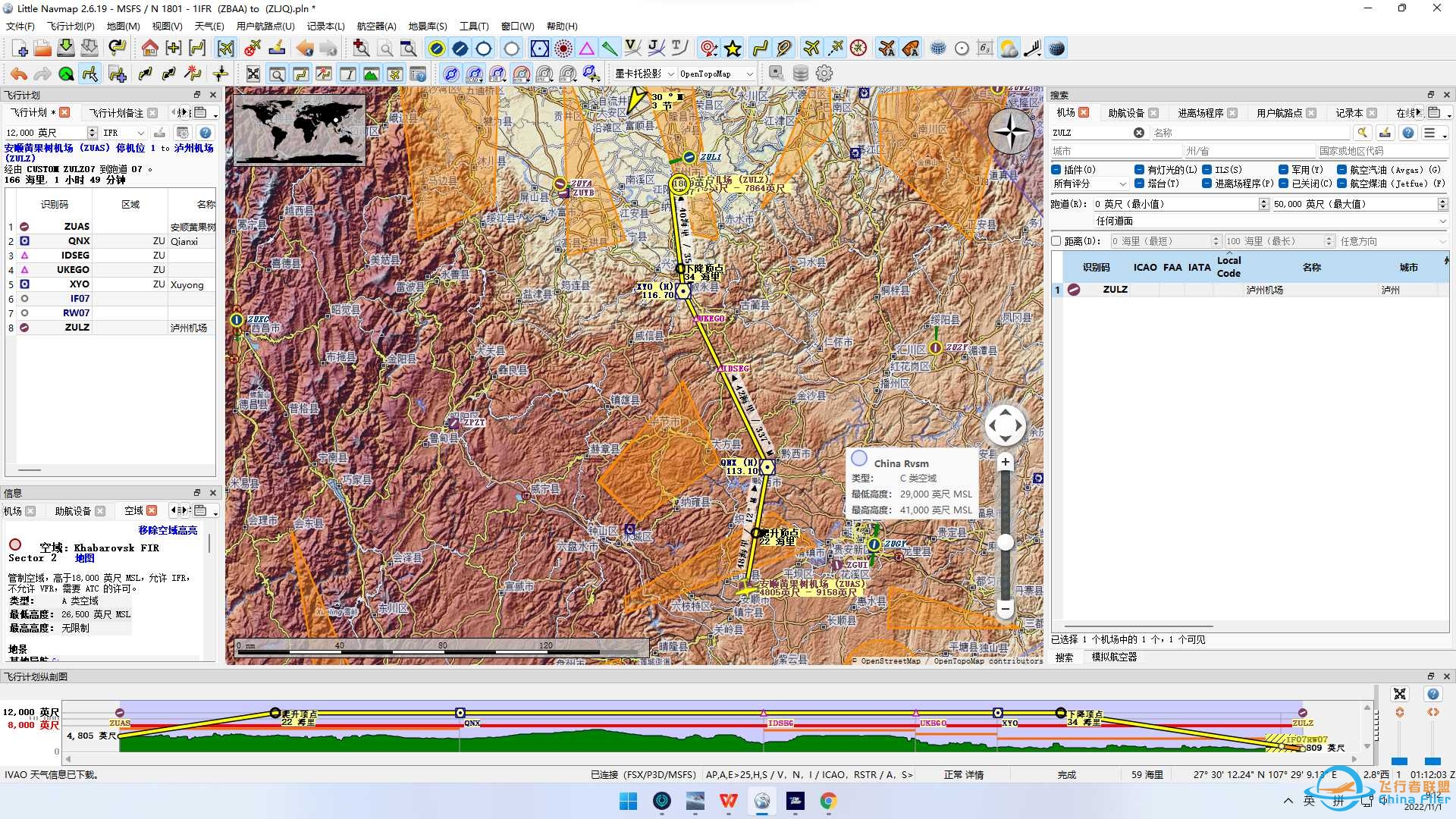This screenshot has height=819, width=1456.
Task: Toggle the 插件(O) add-on checkbox
Action: tap(1056, 170)
